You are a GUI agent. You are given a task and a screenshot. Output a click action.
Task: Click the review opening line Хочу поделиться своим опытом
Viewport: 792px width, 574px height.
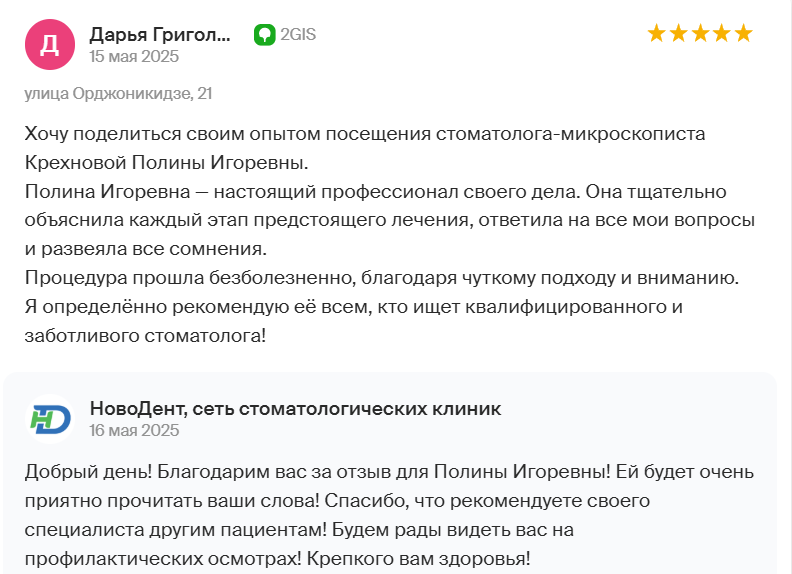pos(365,134)
